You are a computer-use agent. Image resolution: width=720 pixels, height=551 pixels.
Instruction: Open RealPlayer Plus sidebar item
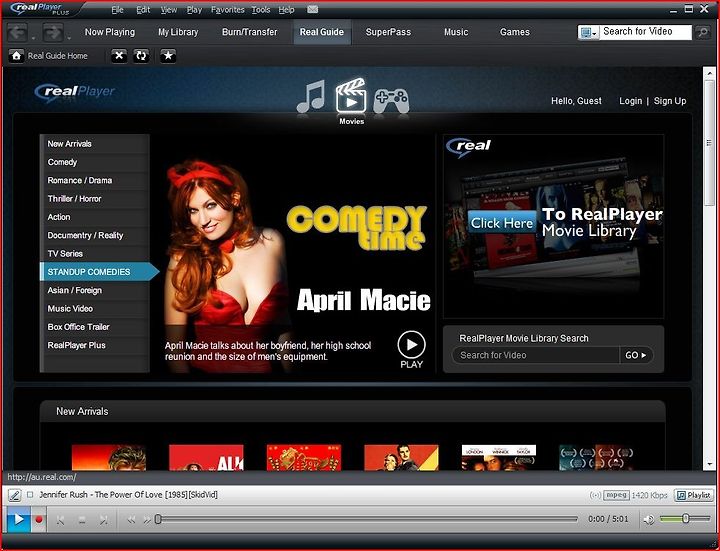95,345
